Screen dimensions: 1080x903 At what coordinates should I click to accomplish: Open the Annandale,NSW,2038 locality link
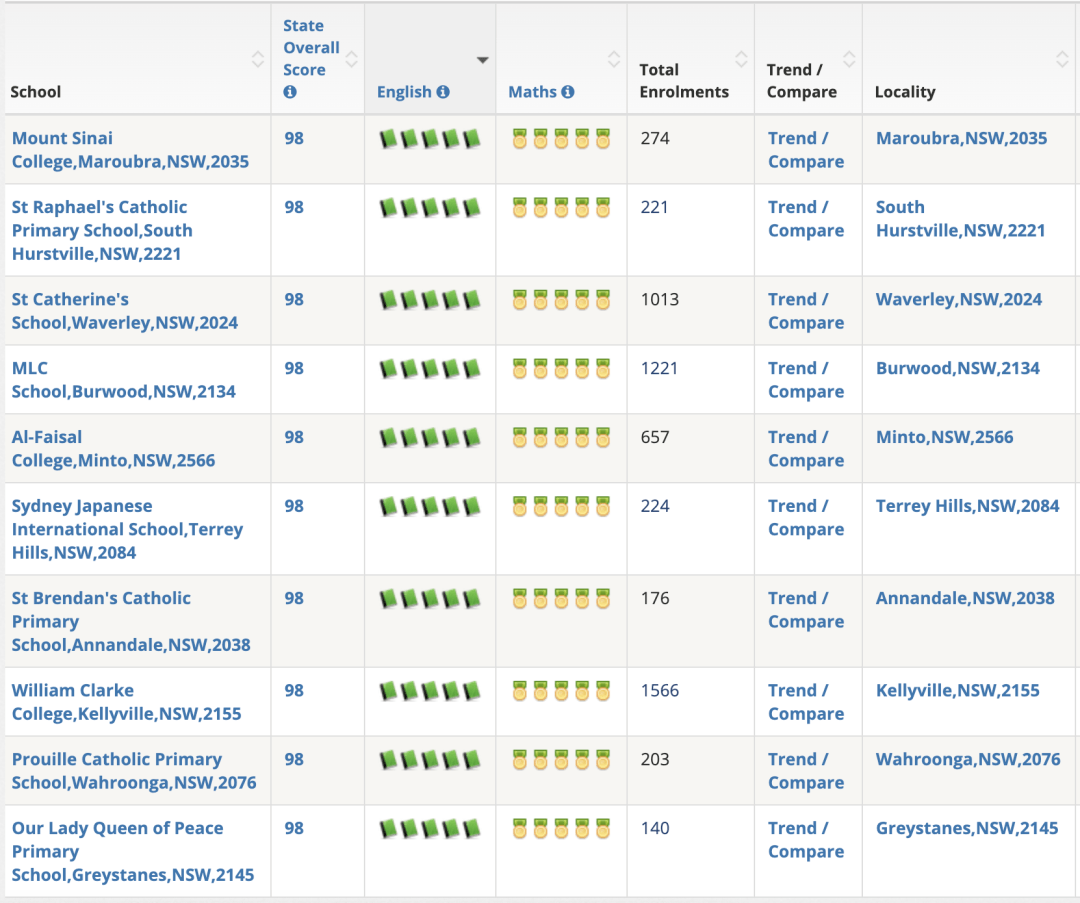pos(966,599)
